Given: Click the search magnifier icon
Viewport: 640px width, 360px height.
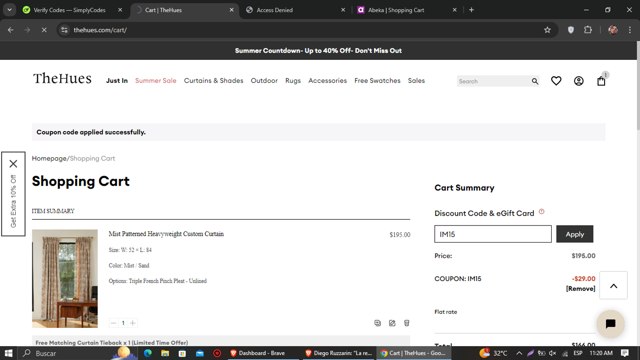Looking at the screenshot, I should pyautogui.click(x=535, y=81).
